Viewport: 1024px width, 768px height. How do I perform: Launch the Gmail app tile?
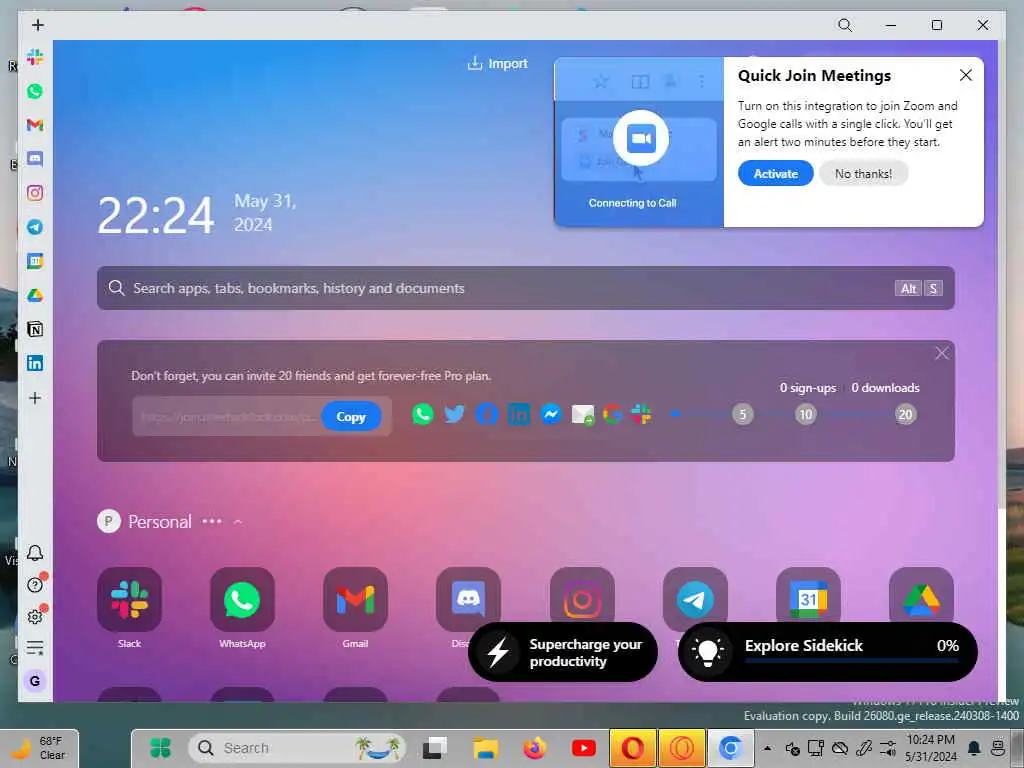click(355, 600)
